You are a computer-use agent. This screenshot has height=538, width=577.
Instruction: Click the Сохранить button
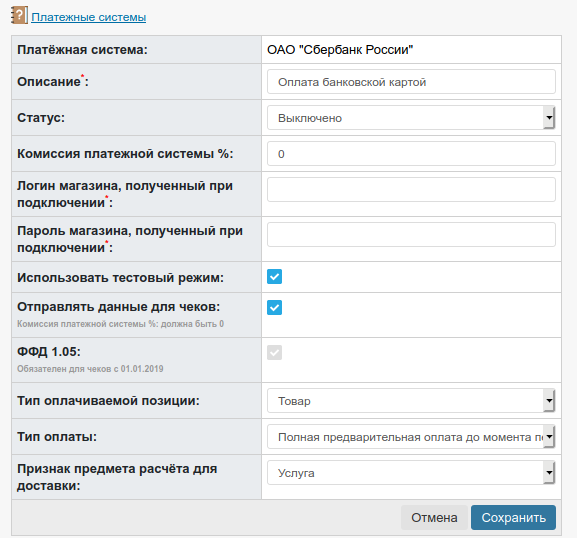click(513, 517)
